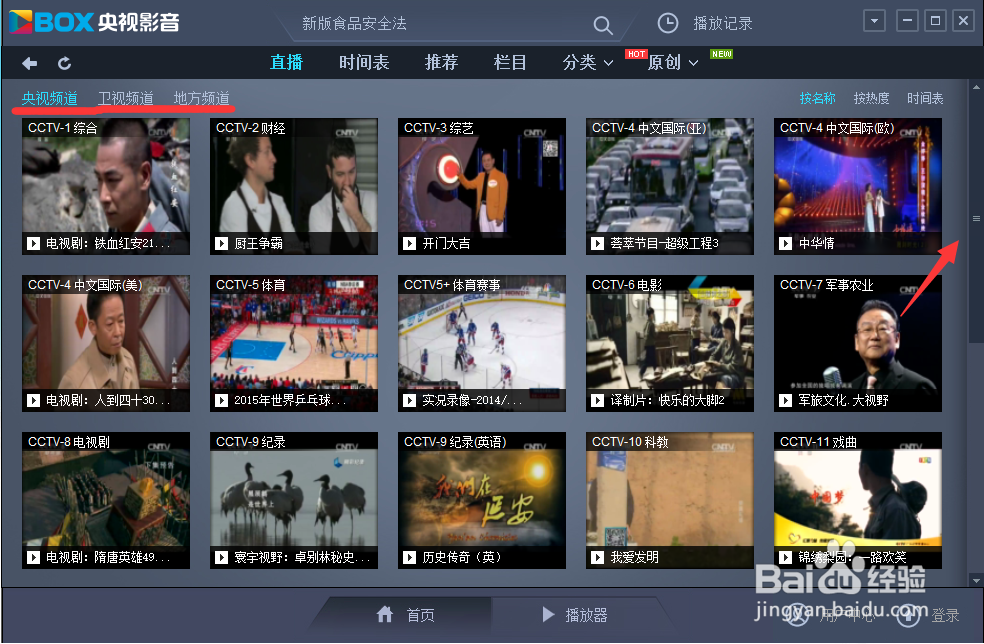
Task: Play icon beside 我爱发明
Action: 597,557
